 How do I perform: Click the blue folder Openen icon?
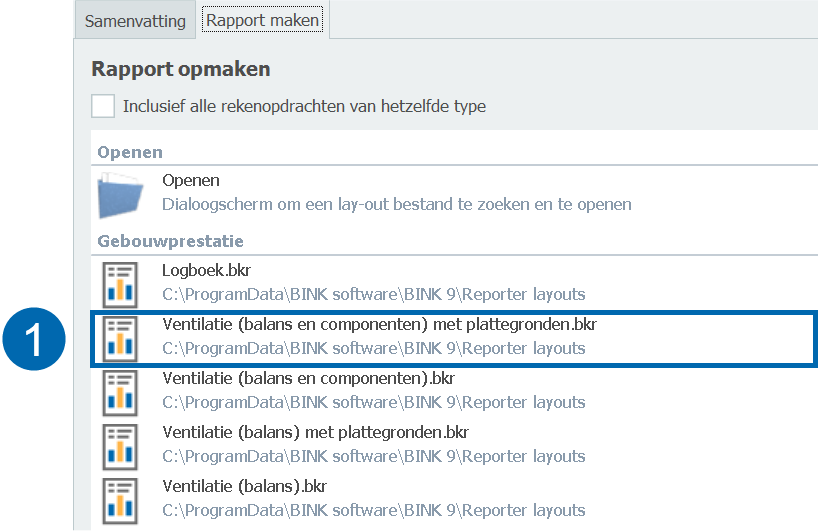(121, 193)
